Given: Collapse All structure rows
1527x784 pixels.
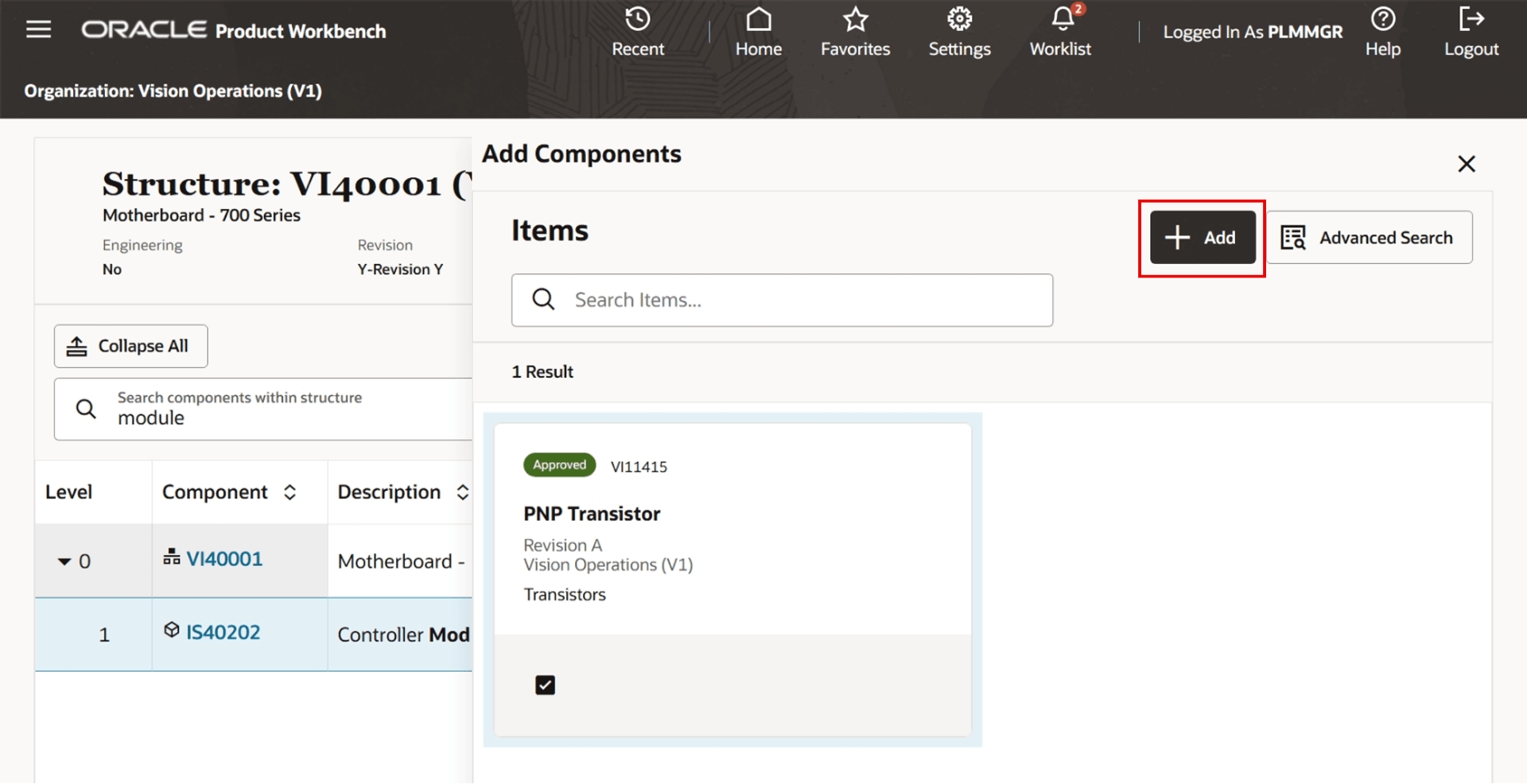Looking at the screenshot, I should [130, 346].
